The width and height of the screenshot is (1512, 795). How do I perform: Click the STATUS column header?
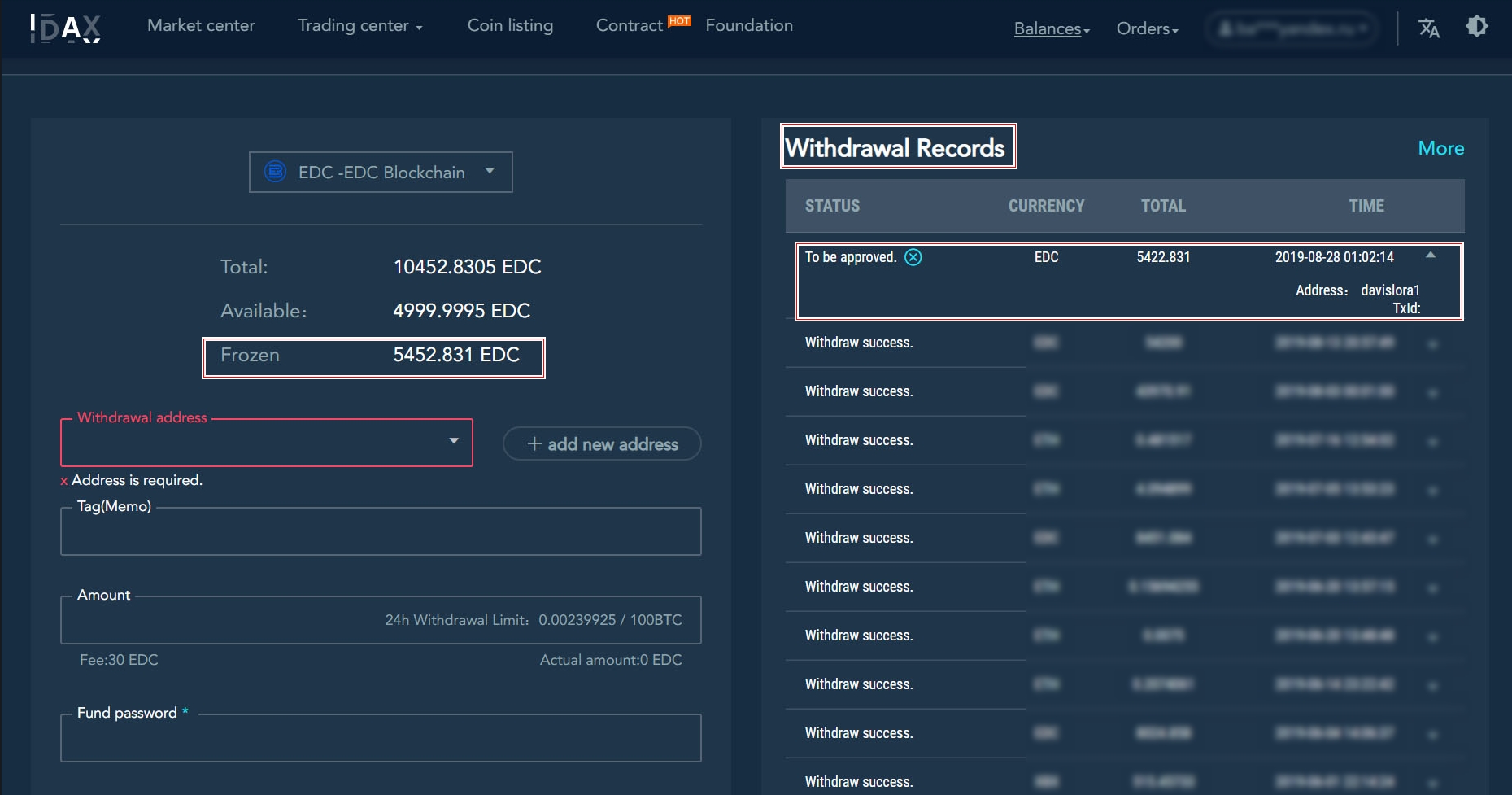pyautogui.click(x=832, y=206)
